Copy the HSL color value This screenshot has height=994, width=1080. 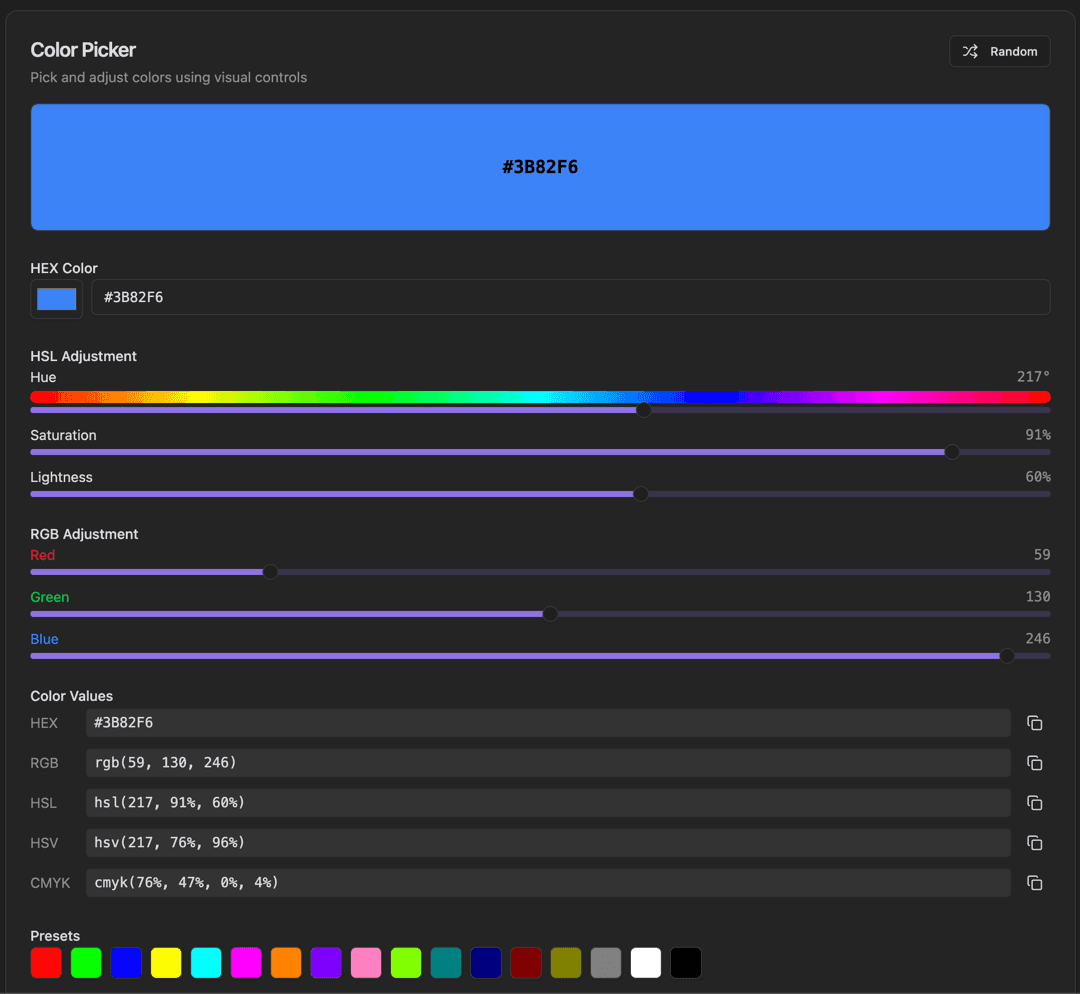pos(1034,802)
